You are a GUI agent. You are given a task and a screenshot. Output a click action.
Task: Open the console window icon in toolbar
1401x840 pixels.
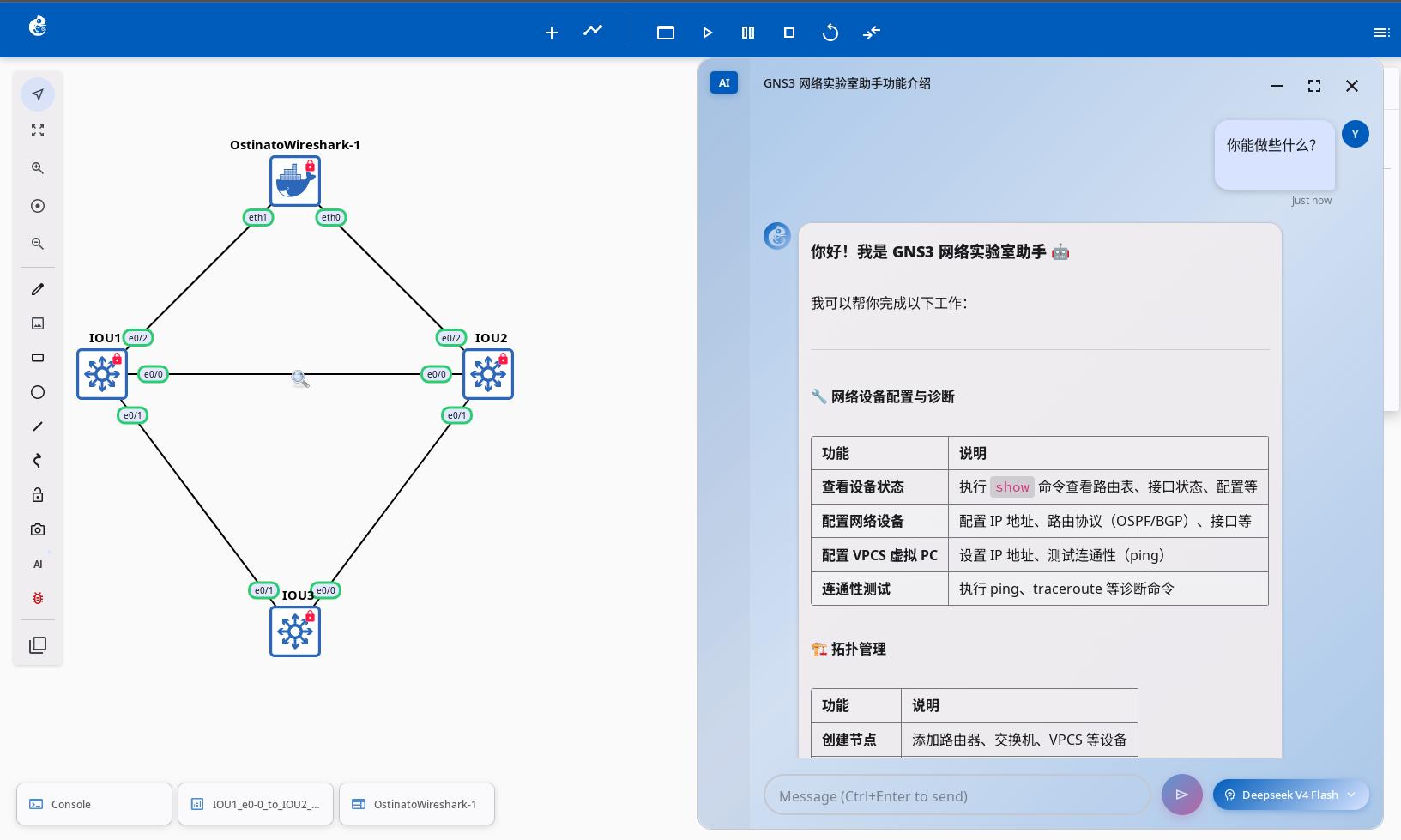(666, 33)
